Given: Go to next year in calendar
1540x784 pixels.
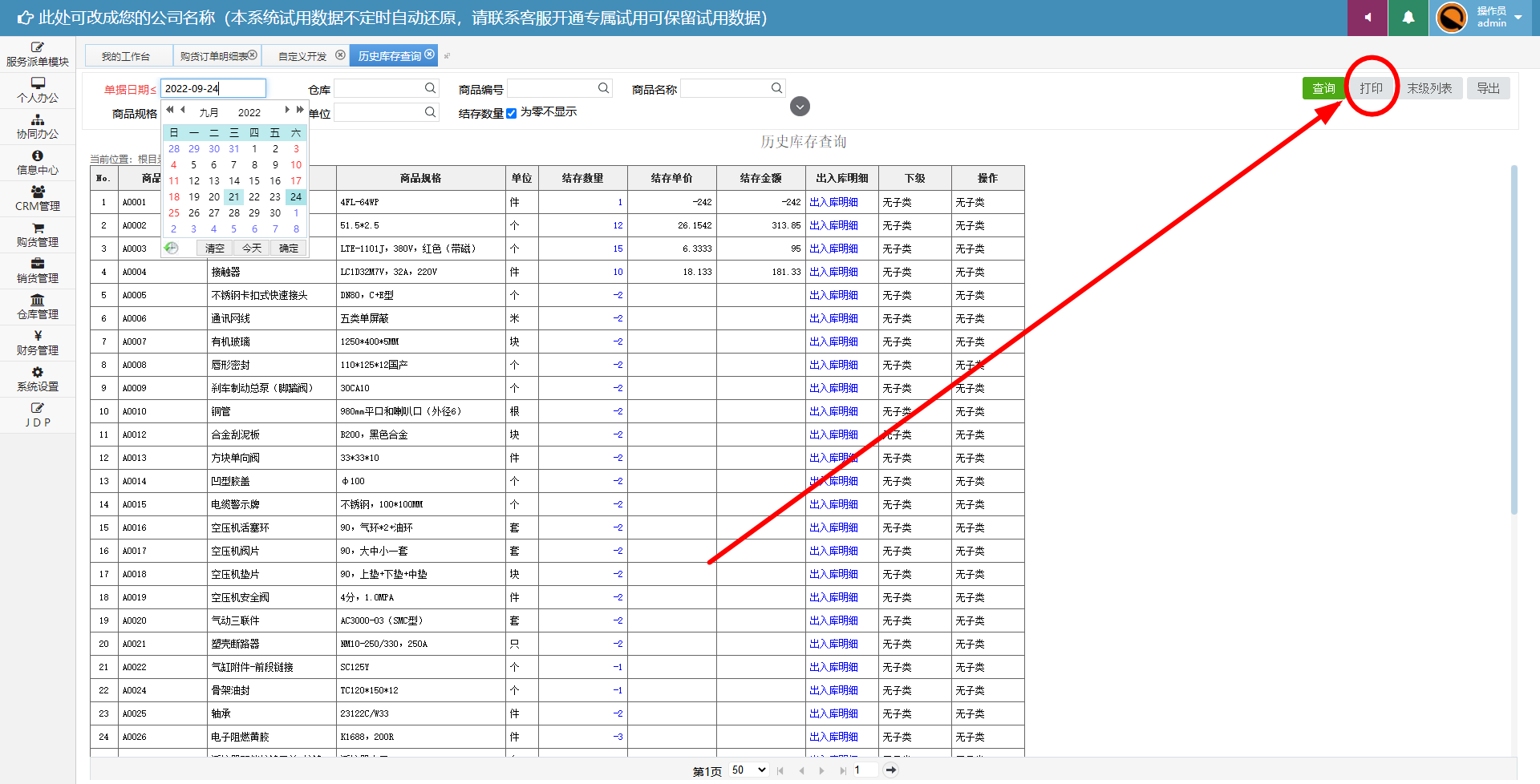Looking at the screenshot, I should tap(300, 110).
